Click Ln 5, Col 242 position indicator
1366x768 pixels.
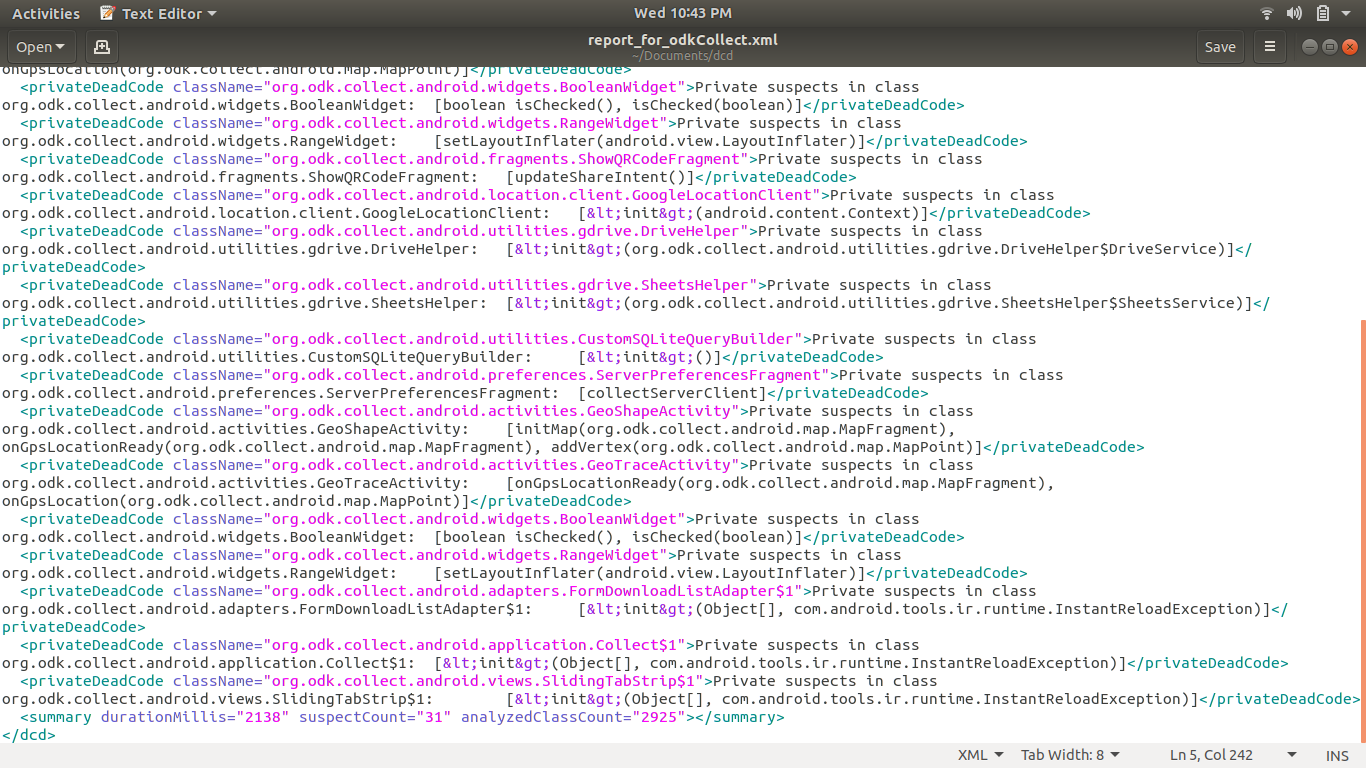1212,754
